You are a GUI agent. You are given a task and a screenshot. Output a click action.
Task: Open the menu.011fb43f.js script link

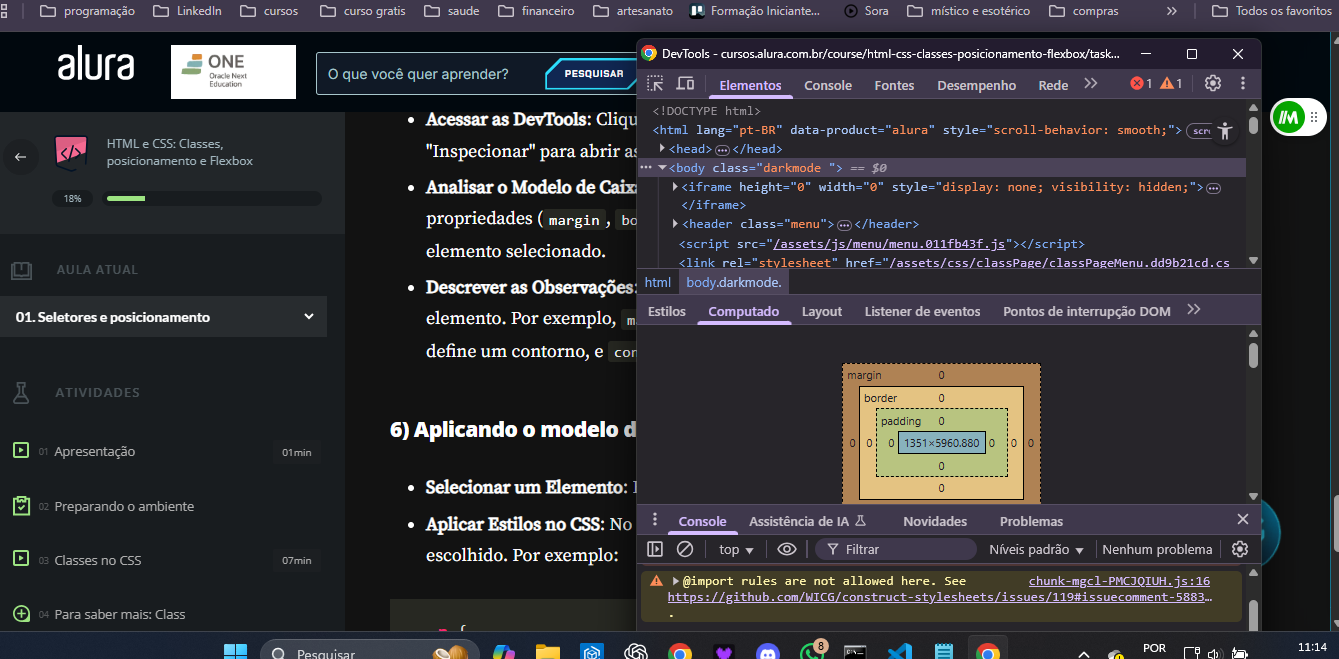tap(890, 243)
